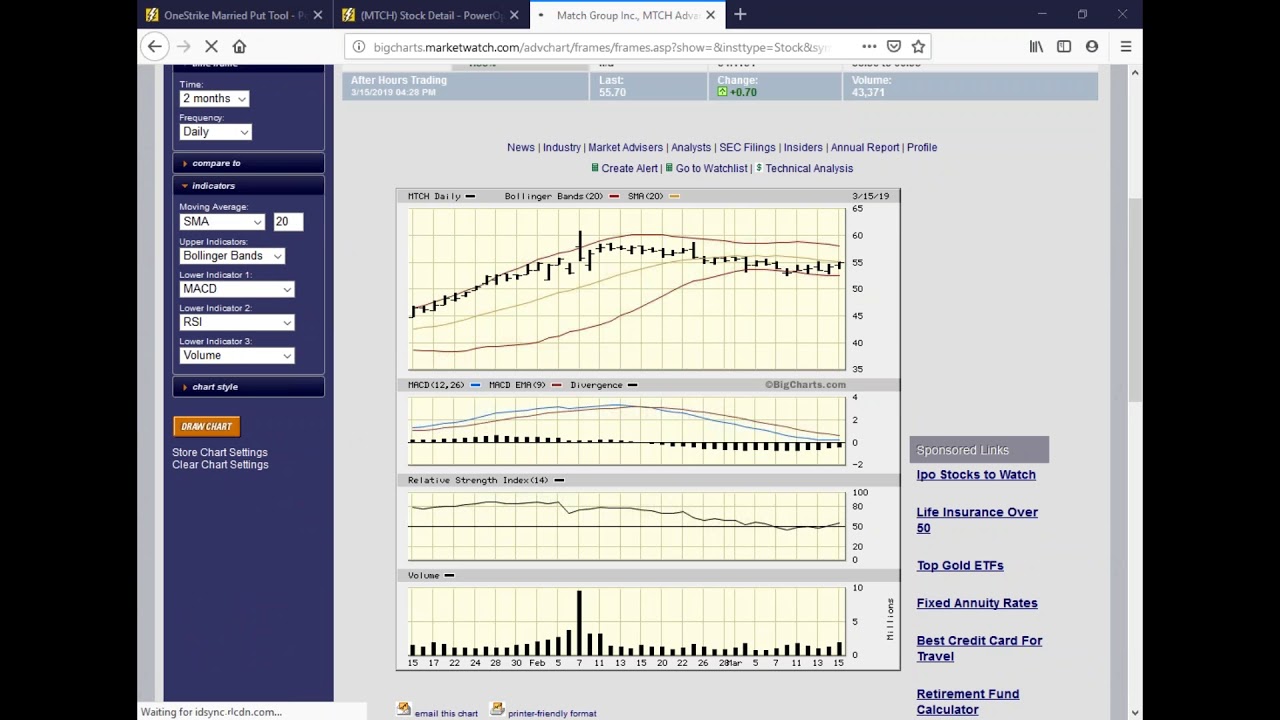Click the Draw Chart button
Viewport: 1280px width, 720px height.
(x=206, y=427)
